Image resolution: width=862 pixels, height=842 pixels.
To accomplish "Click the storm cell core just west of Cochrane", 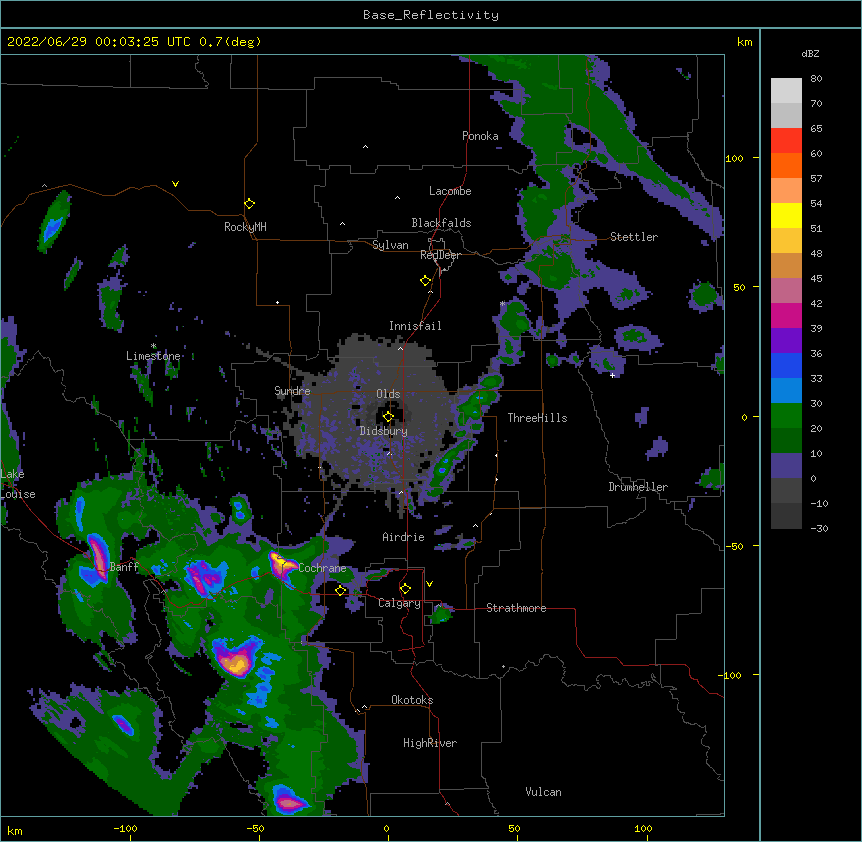I will click(282, 565).
